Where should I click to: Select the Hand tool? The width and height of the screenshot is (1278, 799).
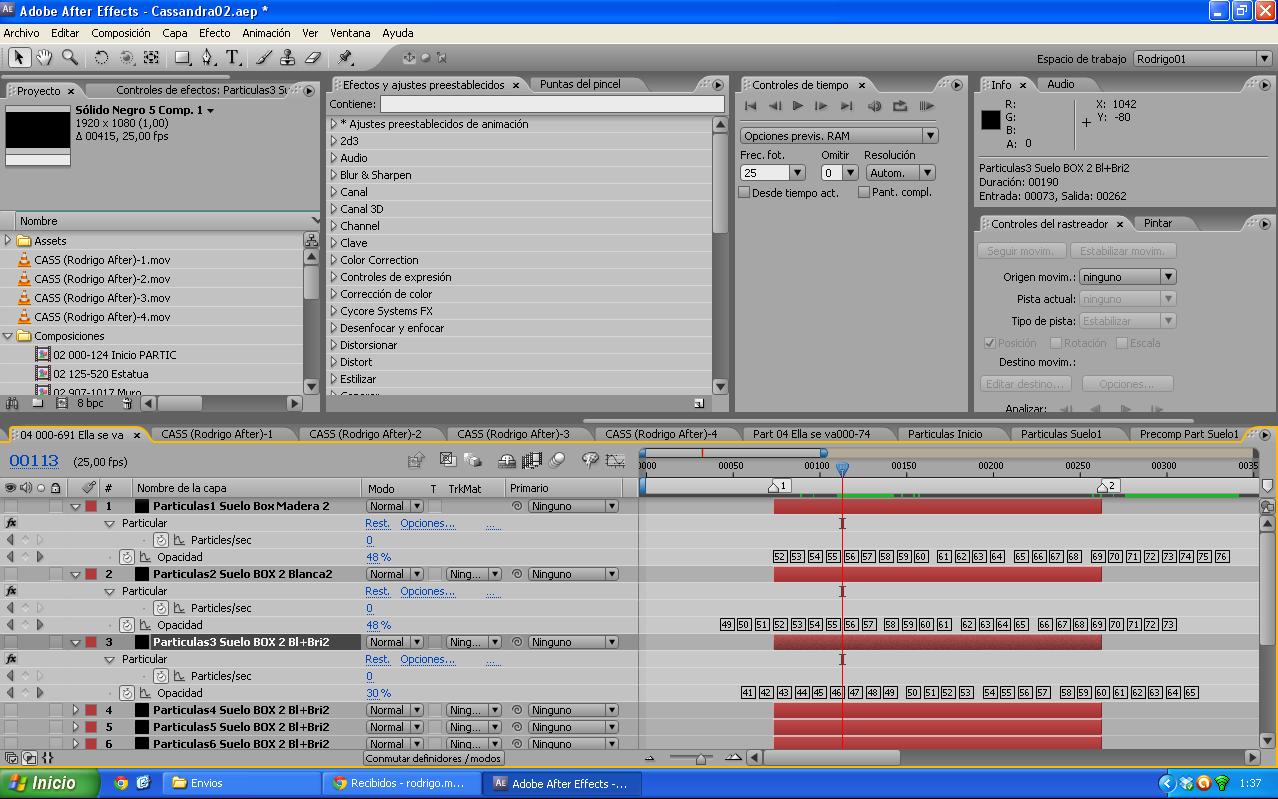[44, 58]
